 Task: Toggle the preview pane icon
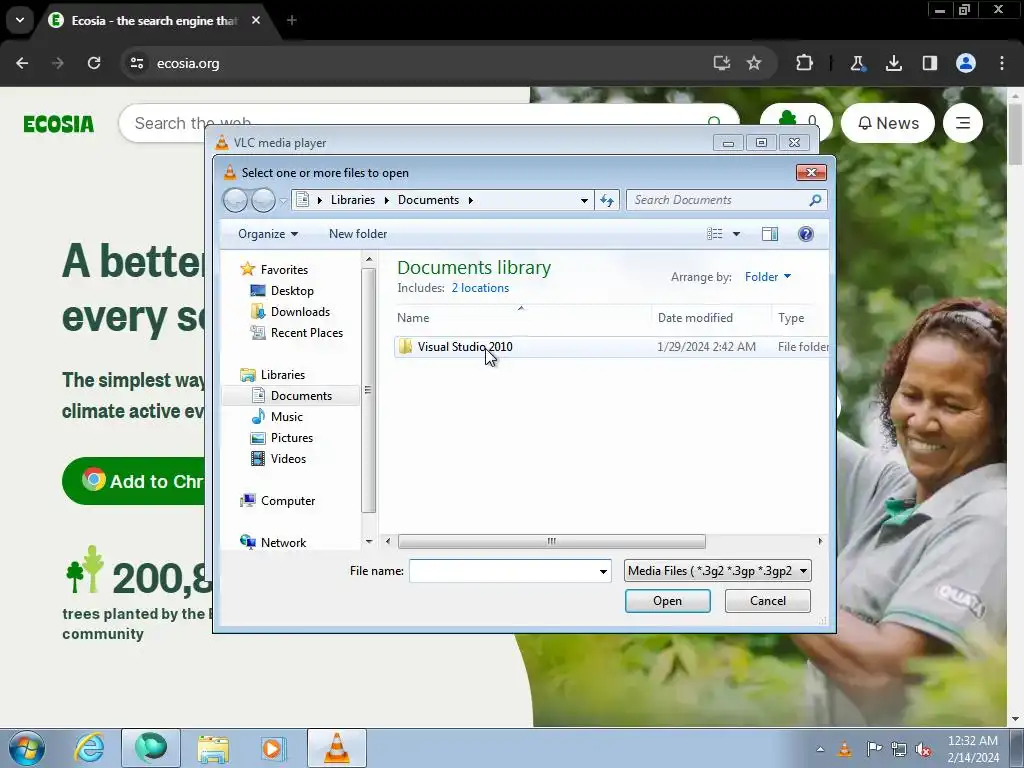770,234
